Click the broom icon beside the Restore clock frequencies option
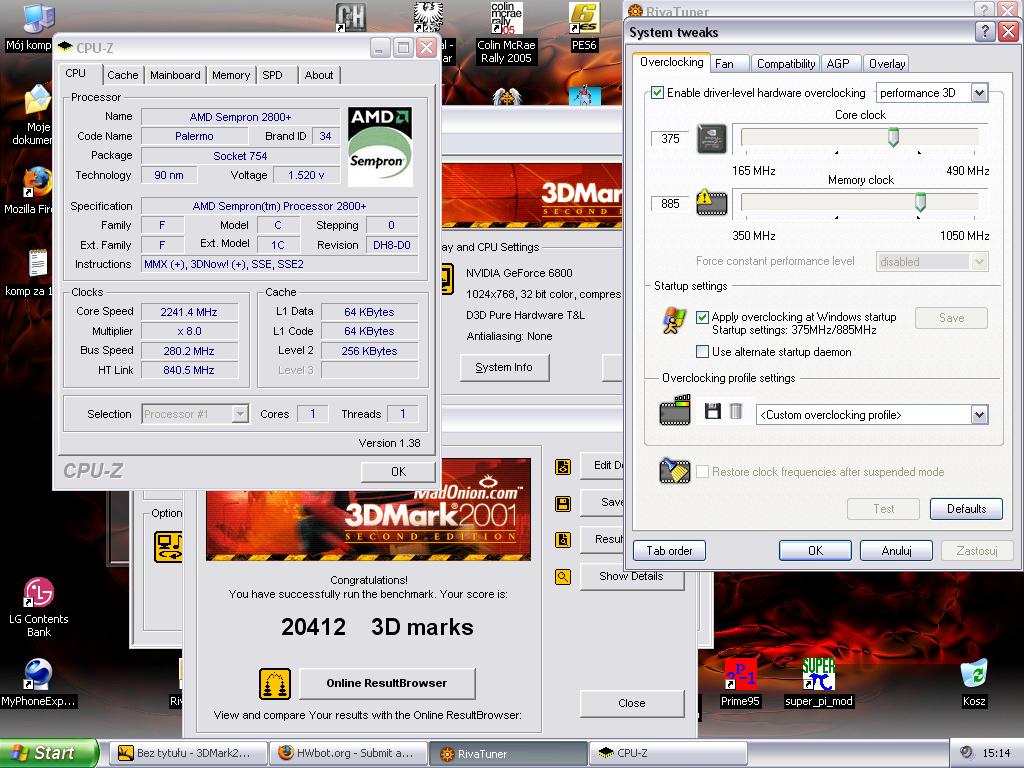 675,470
